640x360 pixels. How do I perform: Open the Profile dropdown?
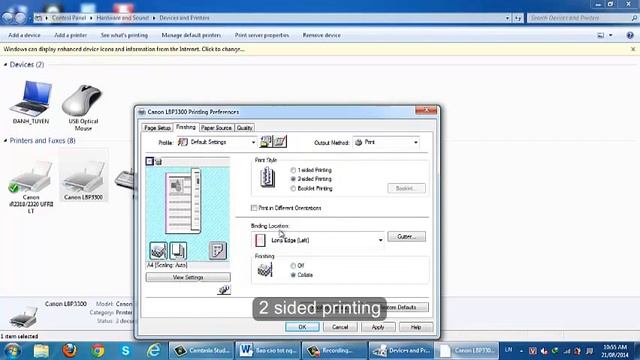(253, 142)
